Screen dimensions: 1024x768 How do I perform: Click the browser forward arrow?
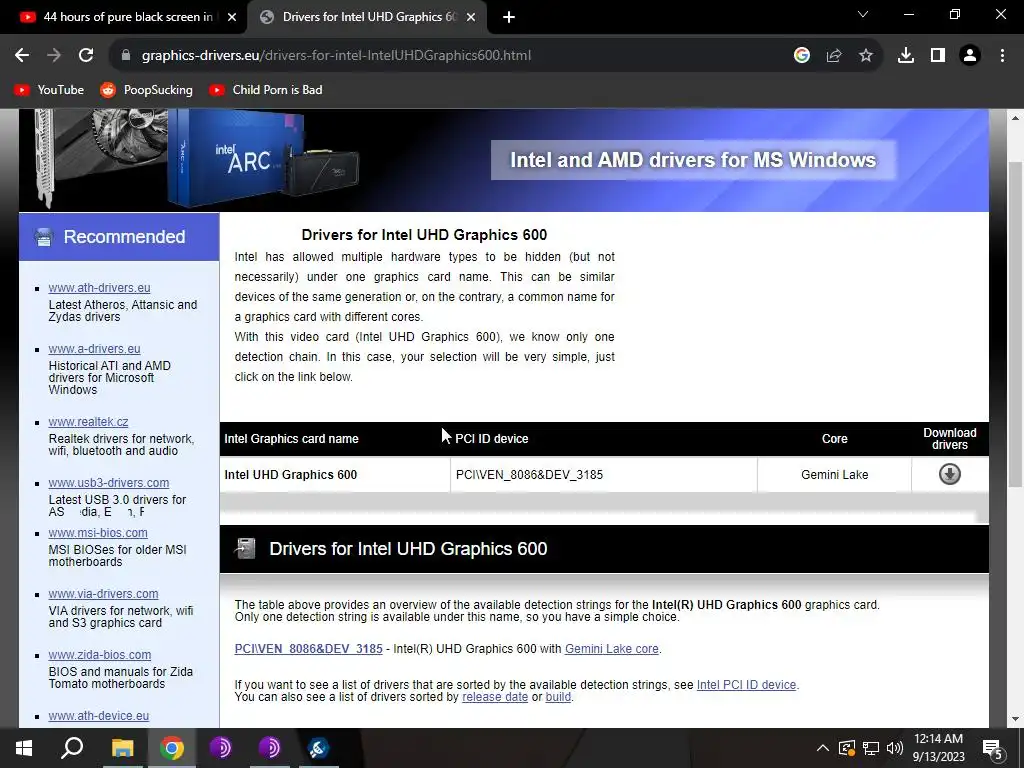54,56
